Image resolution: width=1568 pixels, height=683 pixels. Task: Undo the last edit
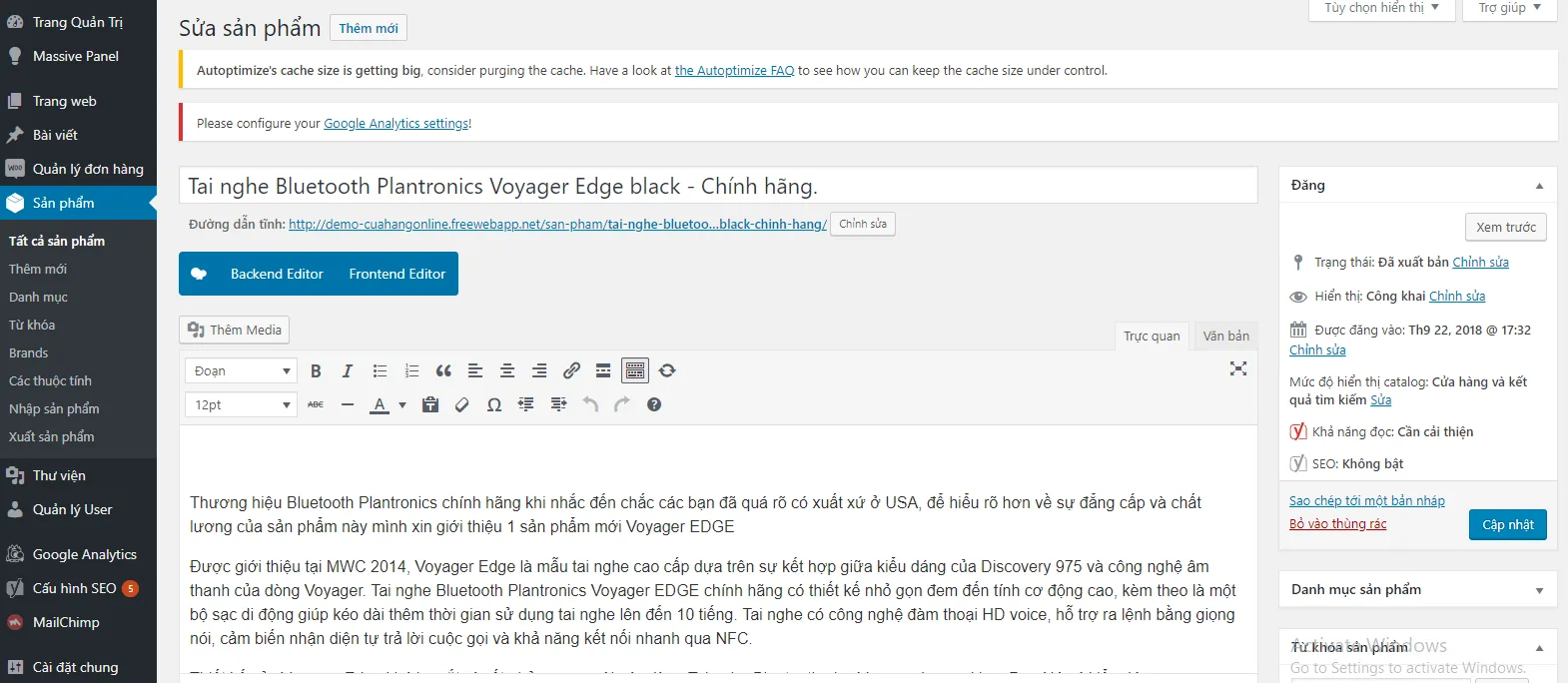click(590, 404)
